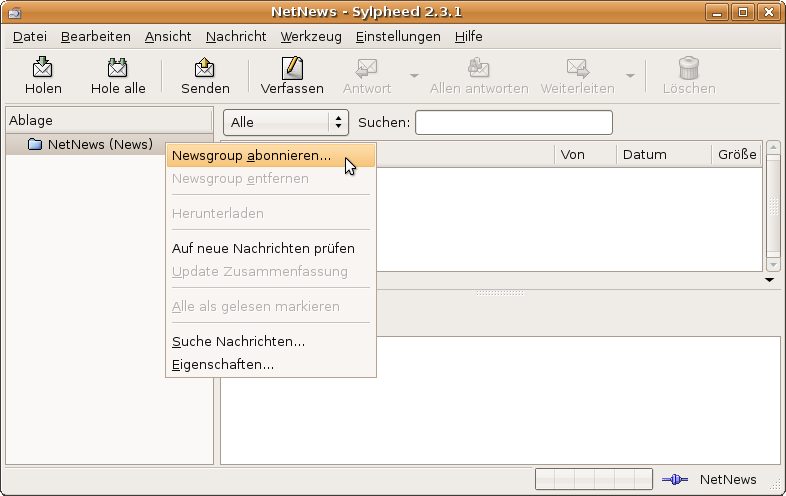The image size is (786, 496).
Task: Close the Sylpheed window
Action: [769, 12]
